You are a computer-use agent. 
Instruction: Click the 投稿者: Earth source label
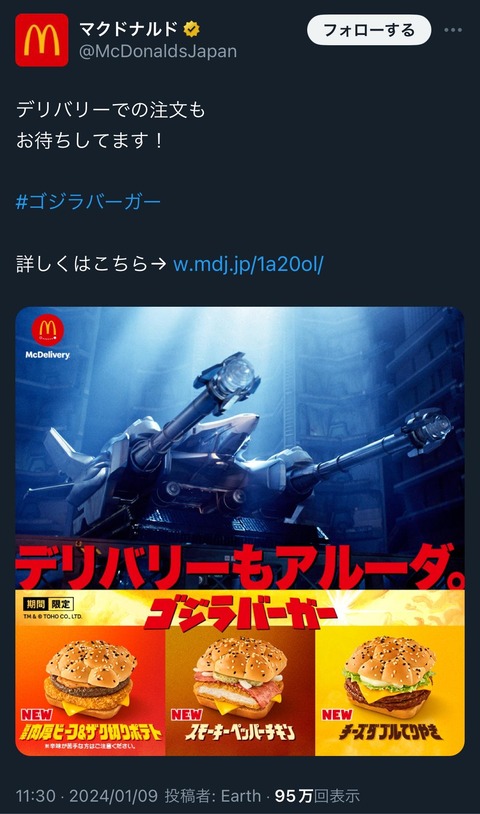(x=213, y=796)
